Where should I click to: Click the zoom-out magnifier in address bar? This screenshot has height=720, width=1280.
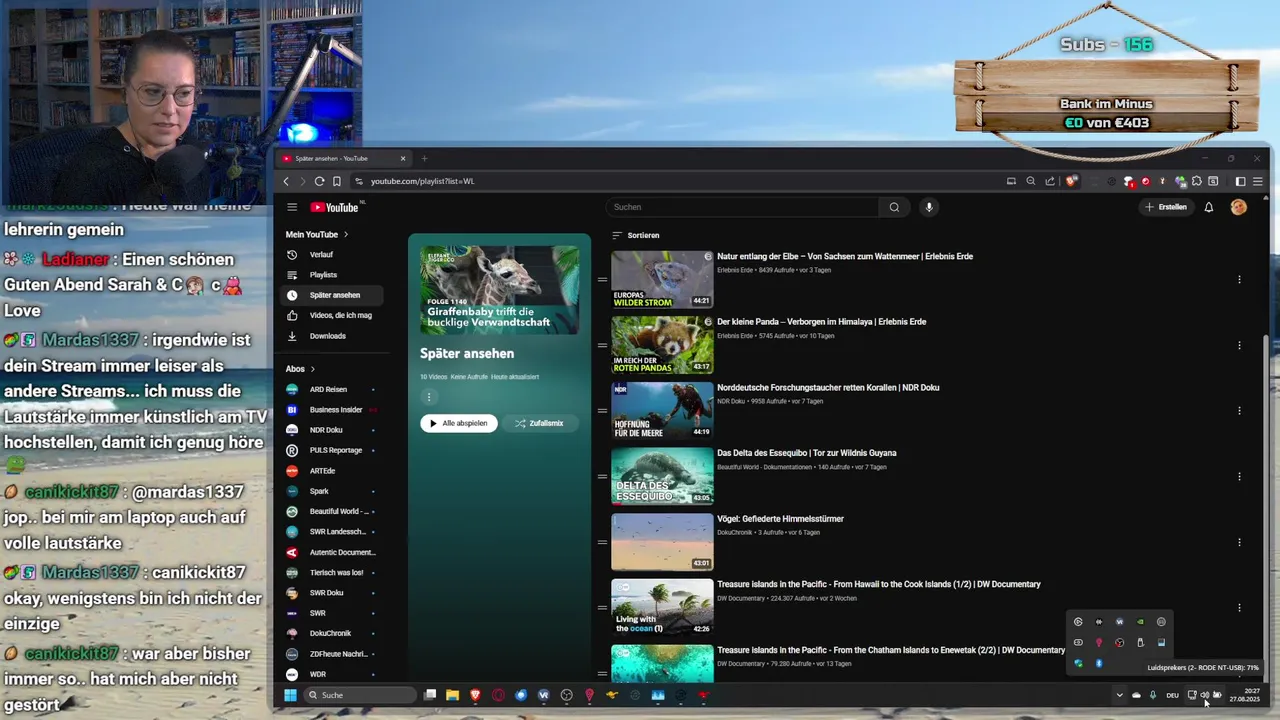pyautogui.click(x=1030, y=181)
